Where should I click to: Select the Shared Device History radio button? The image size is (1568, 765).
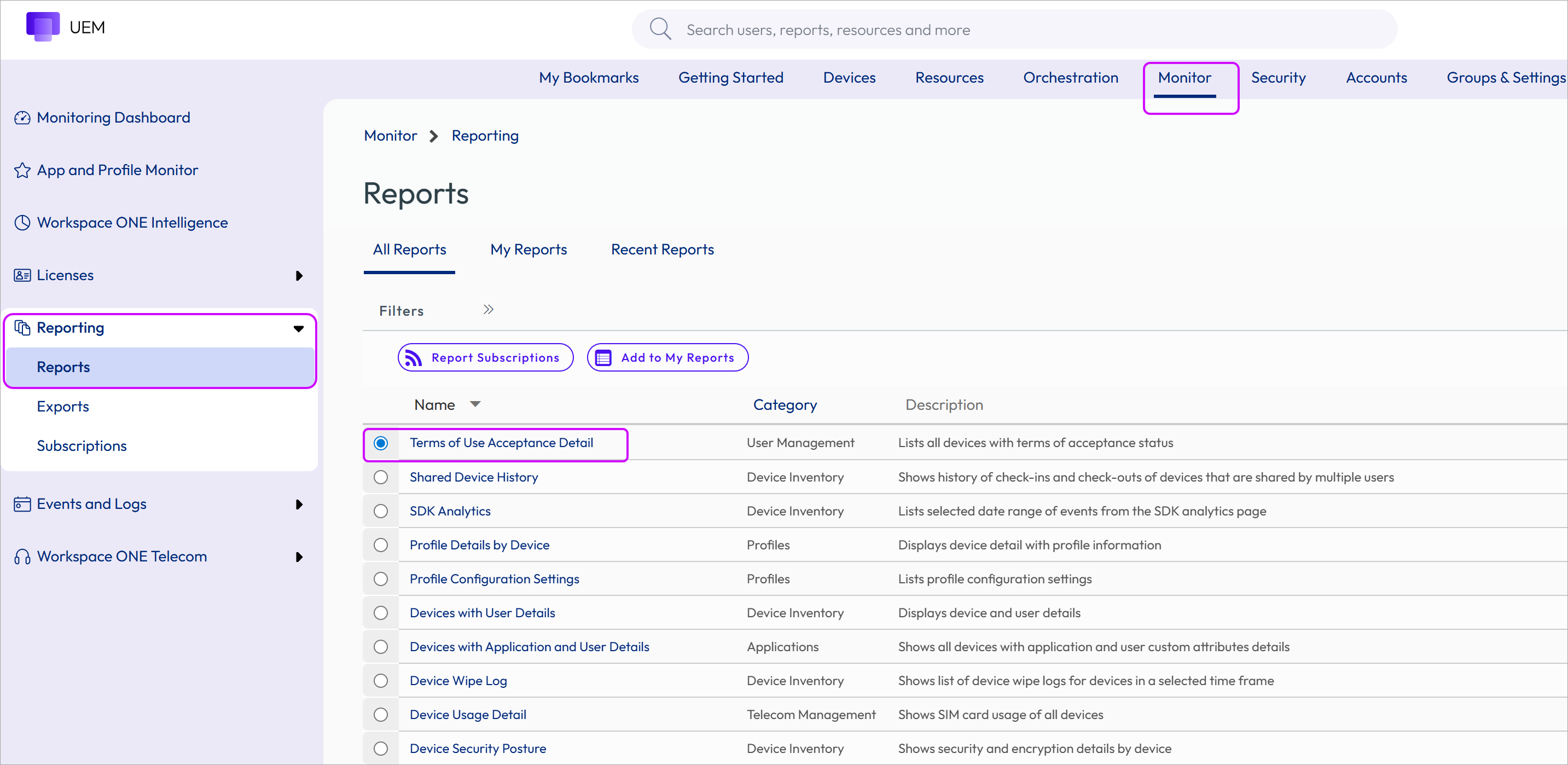pyautogui.click(x=381, y=477)
